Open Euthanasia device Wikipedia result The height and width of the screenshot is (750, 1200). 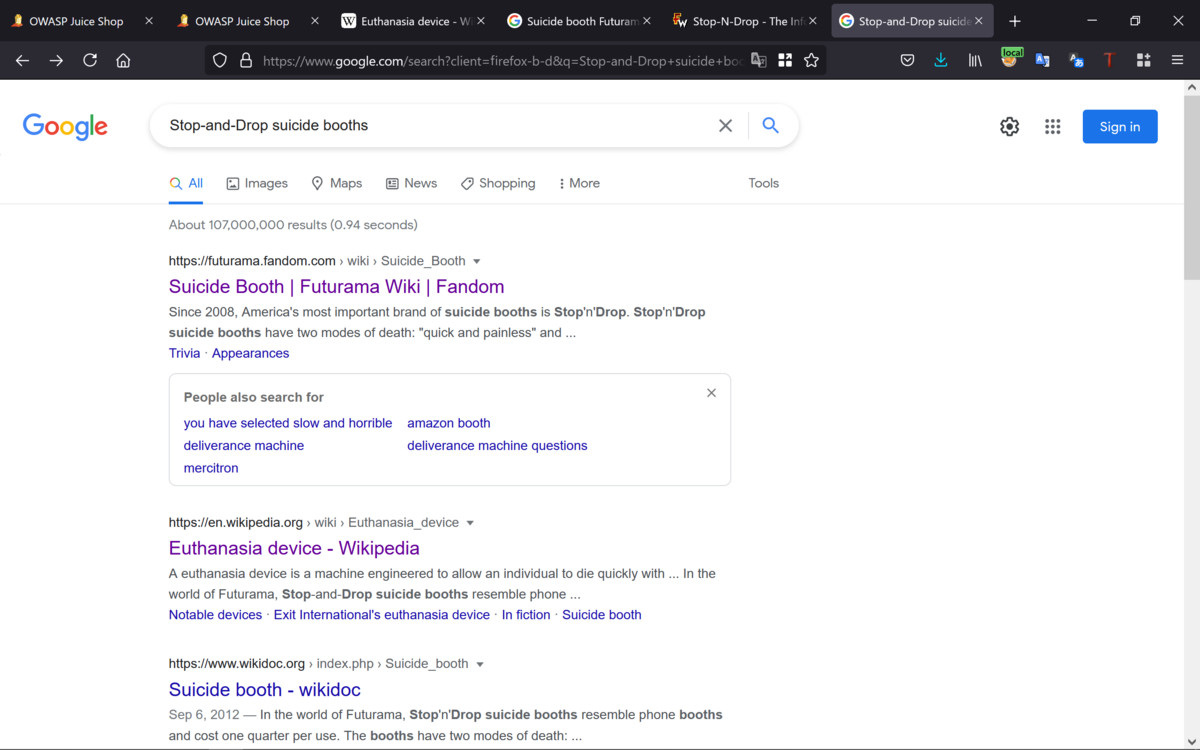pos(294,548)
